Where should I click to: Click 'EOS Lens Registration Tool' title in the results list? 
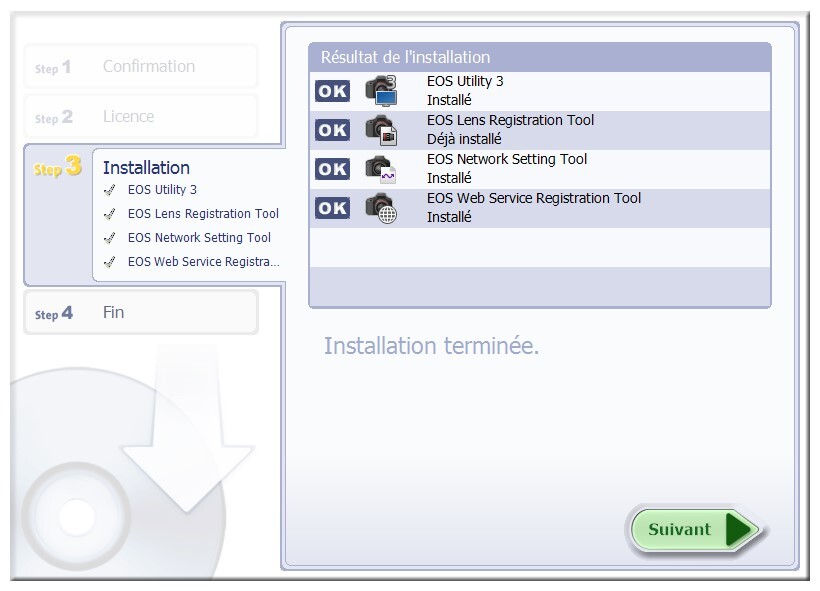(510, 120)
